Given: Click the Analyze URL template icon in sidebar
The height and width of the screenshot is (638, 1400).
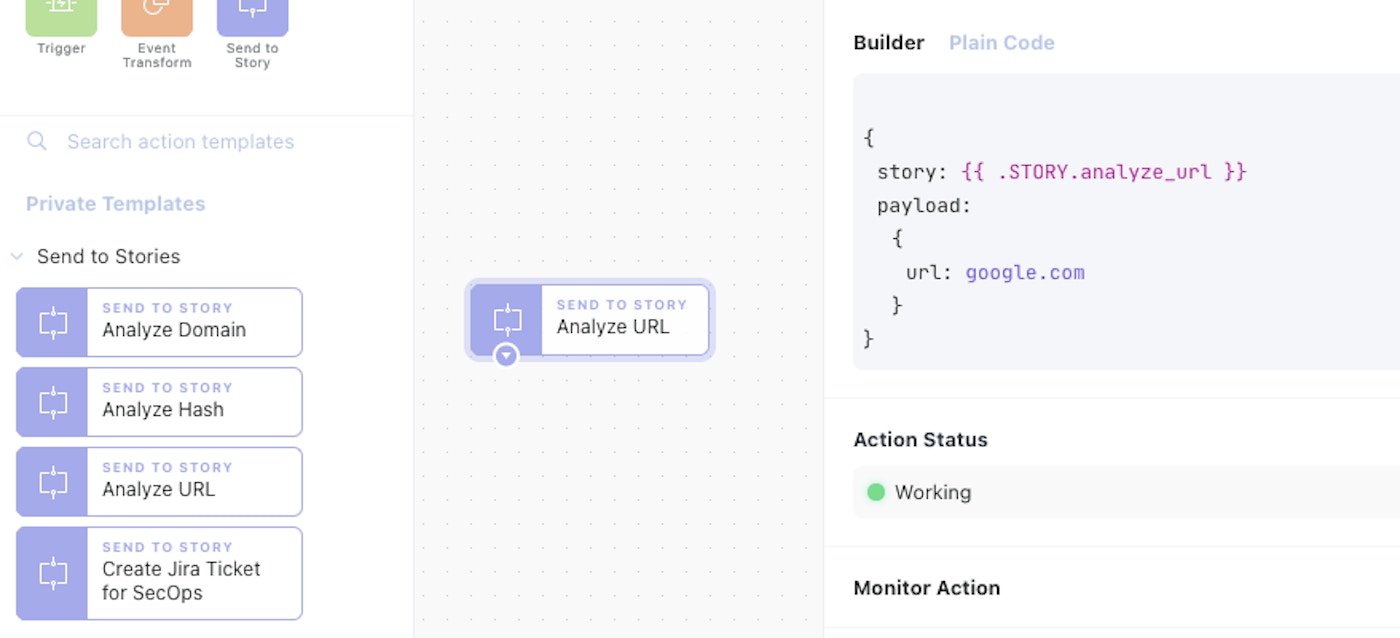Looking at the screenshot, I should tap(52, 482).
